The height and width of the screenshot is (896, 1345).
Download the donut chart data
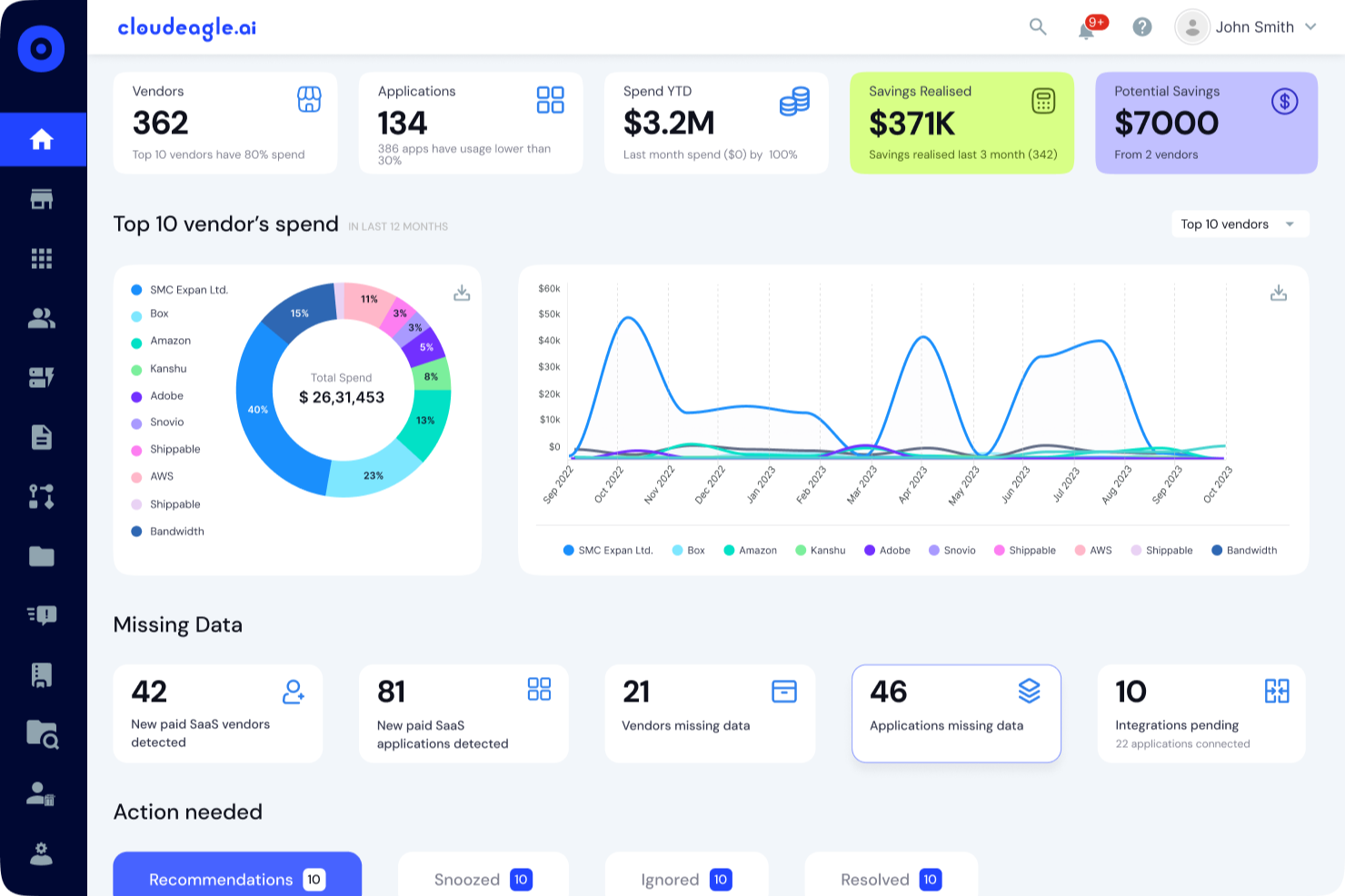tap(462, 293)
